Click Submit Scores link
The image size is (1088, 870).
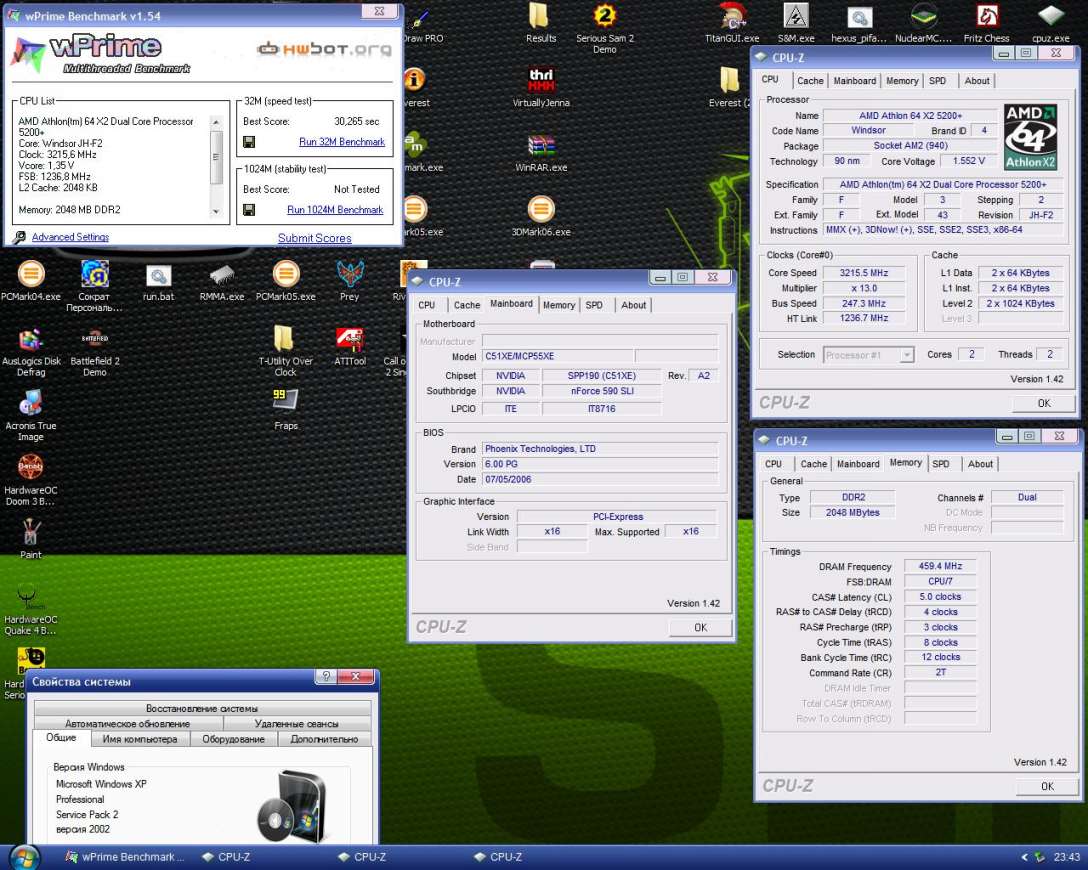point(314,238)
